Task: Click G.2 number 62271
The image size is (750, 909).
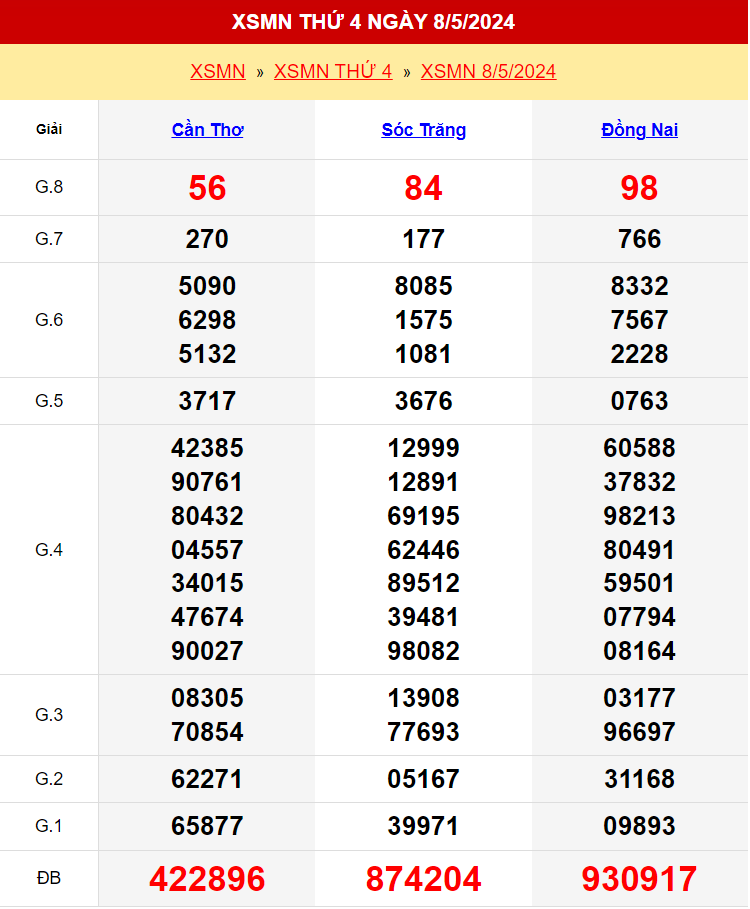Action: 207,779
